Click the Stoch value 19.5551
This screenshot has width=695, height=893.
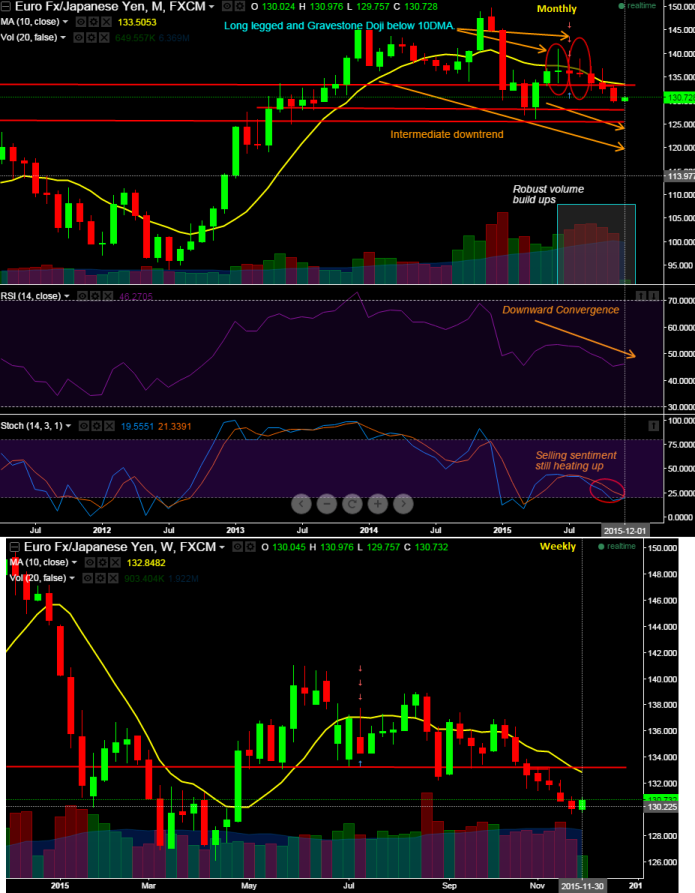click(137, 426)
